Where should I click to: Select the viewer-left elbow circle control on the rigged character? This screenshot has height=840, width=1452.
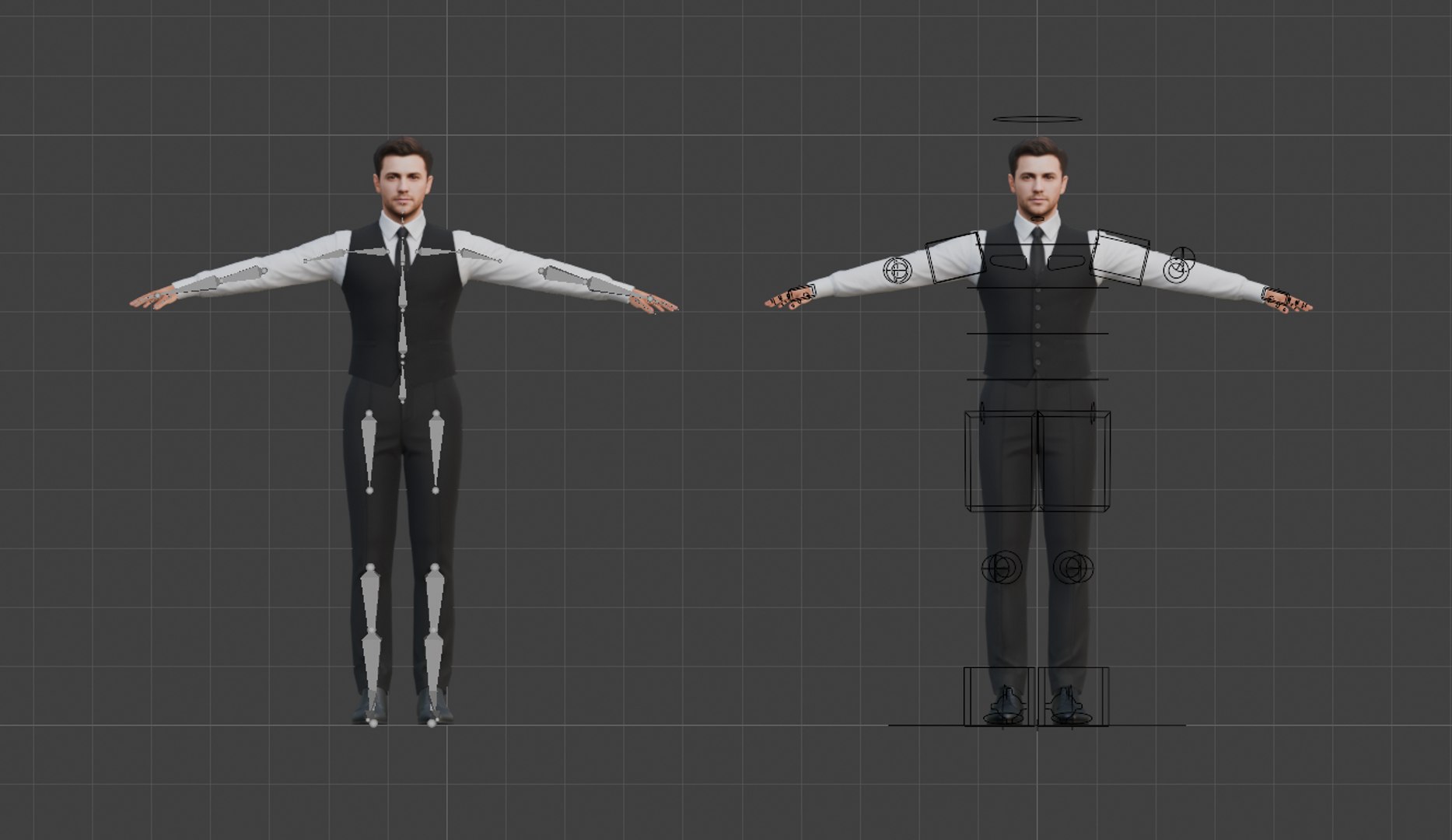(x=897, y=270)
